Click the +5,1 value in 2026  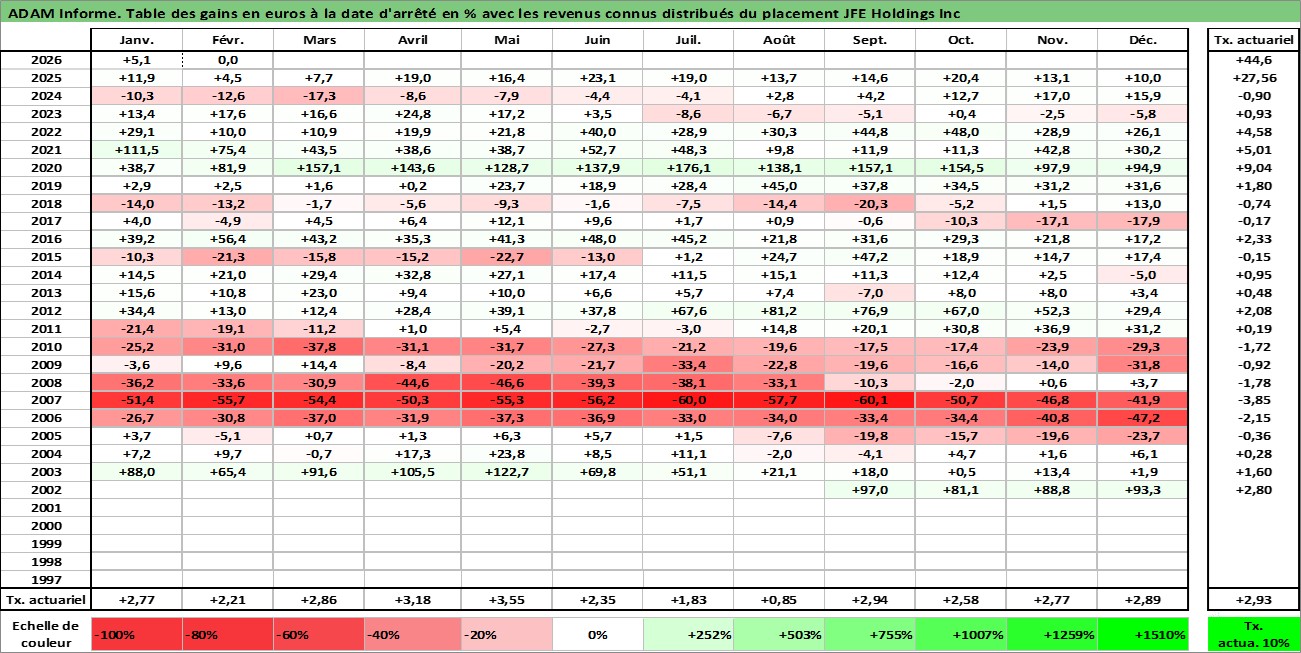[136, 60]
